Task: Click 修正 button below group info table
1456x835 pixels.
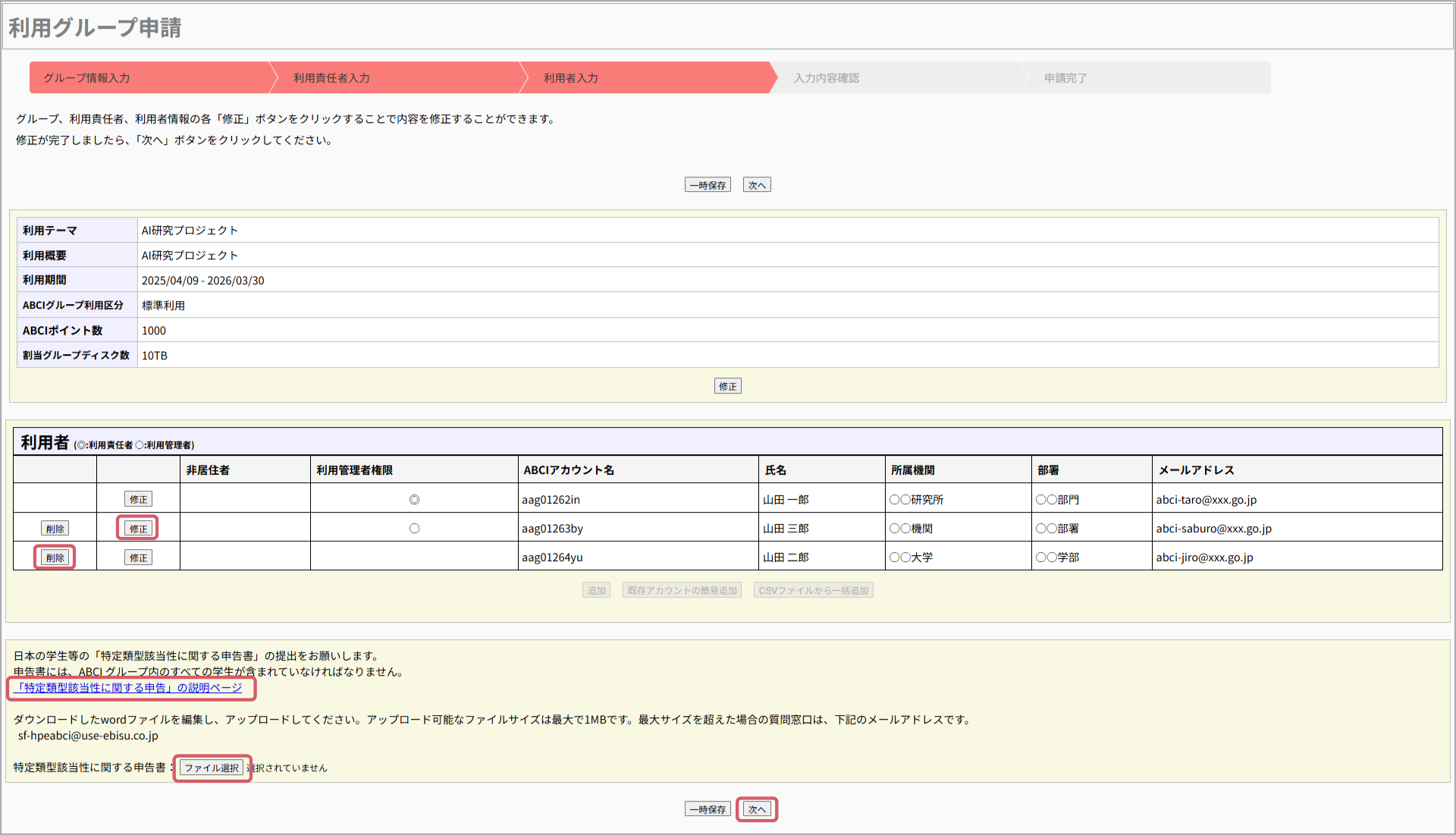Action: (x=728, y=386)
